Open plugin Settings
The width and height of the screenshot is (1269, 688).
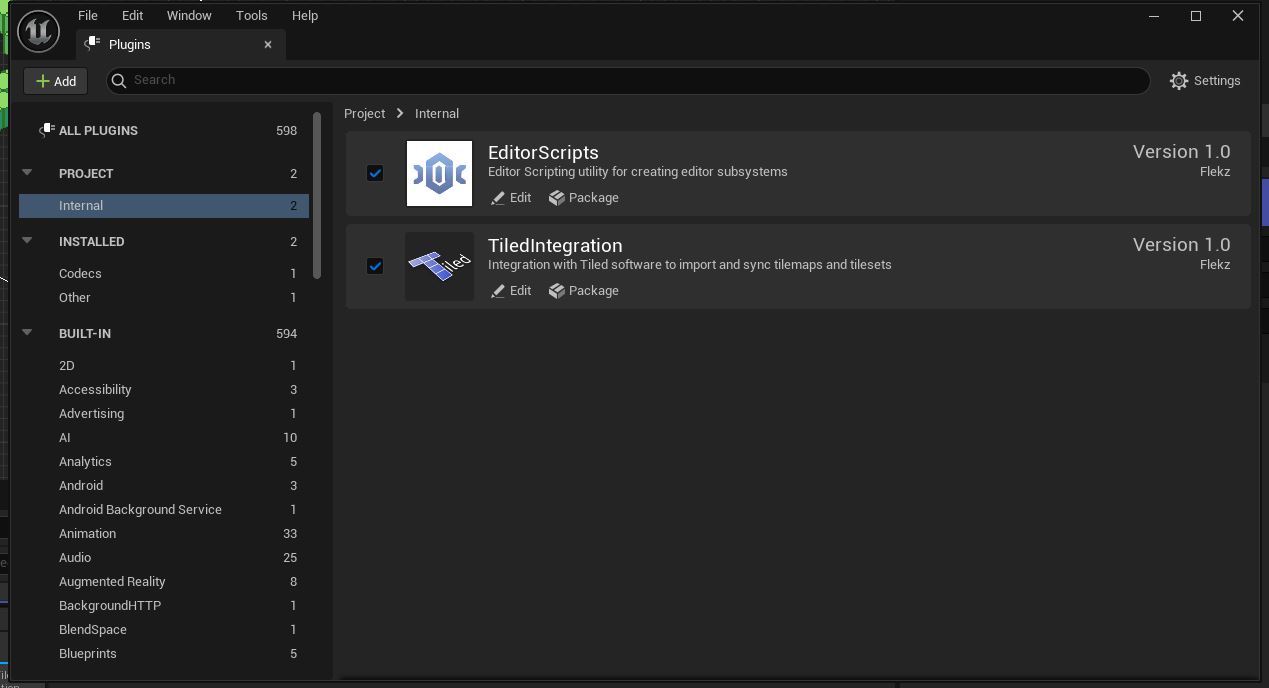tap(1205, 81)
